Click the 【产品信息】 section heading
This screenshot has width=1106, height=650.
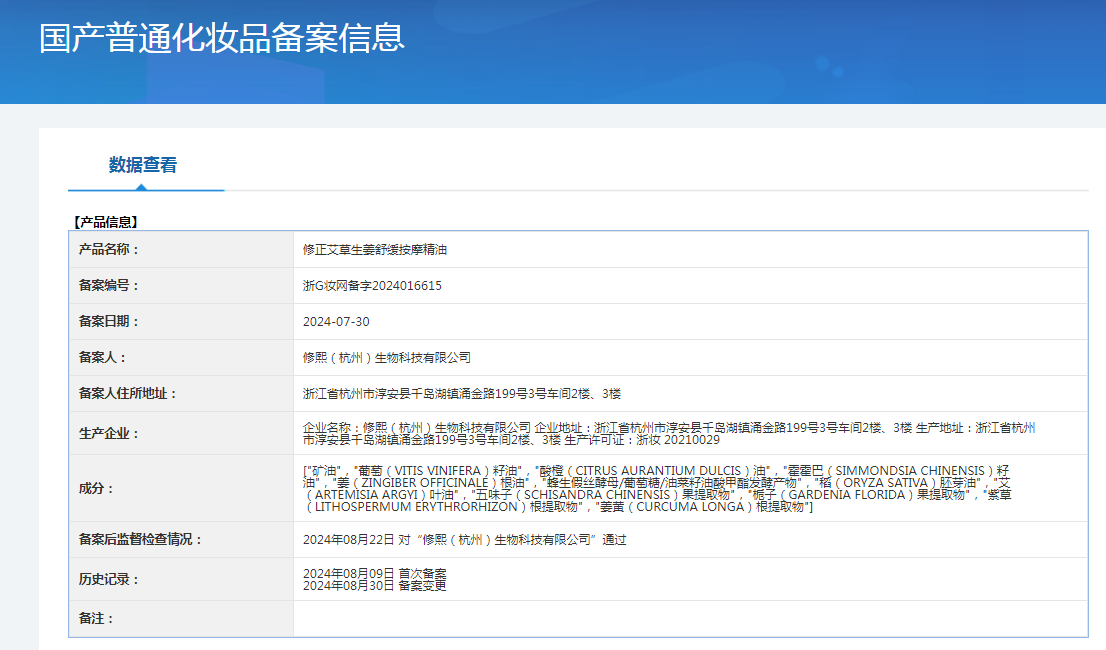105,222
